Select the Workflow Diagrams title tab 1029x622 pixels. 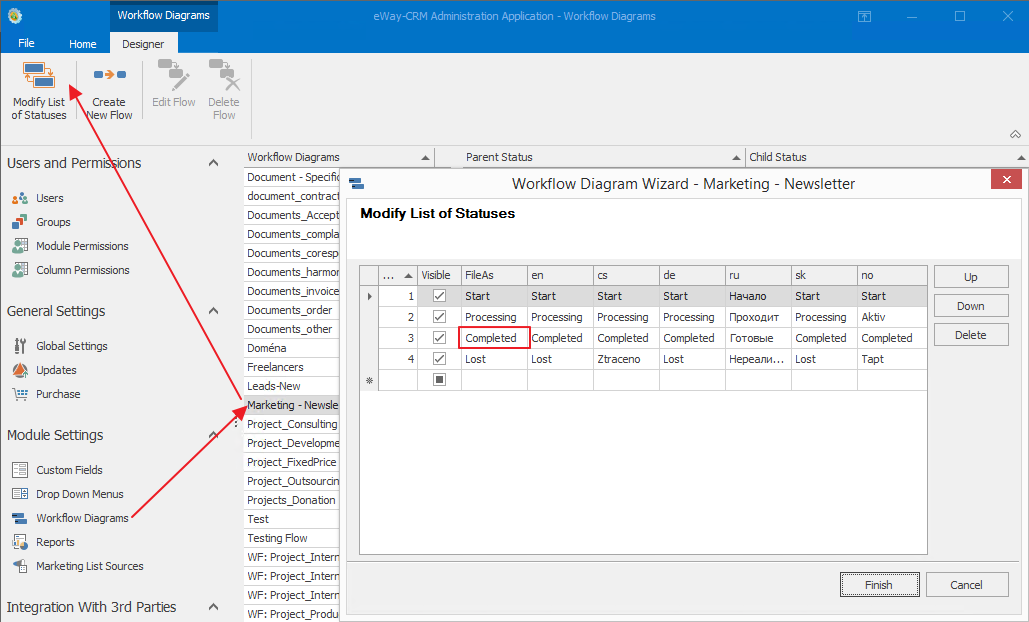(163, 16)
